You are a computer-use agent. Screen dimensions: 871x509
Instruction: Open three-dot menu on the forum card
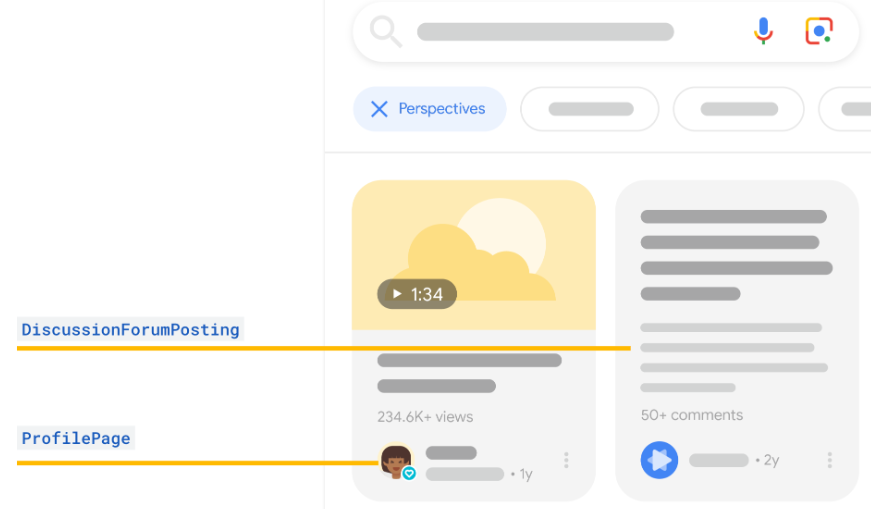click(829, 460)
